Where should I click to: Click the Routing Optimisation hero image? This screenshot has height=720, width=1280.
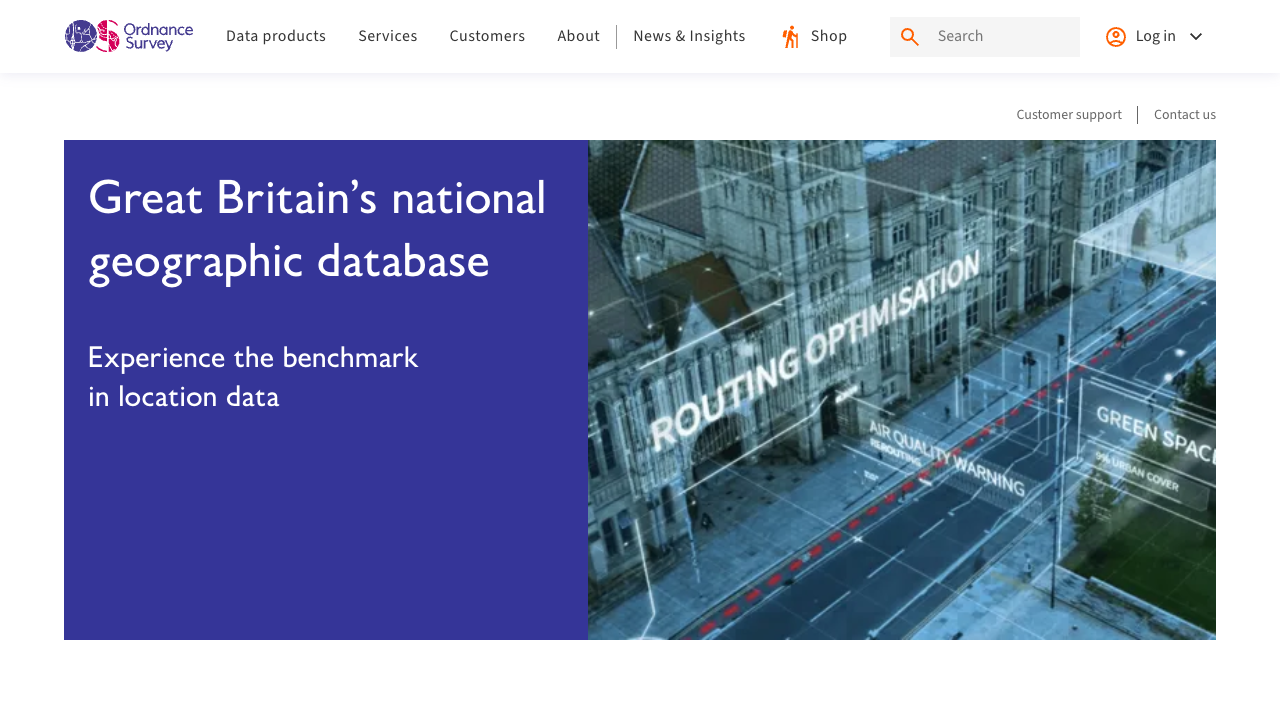click(x=901, y=390)
